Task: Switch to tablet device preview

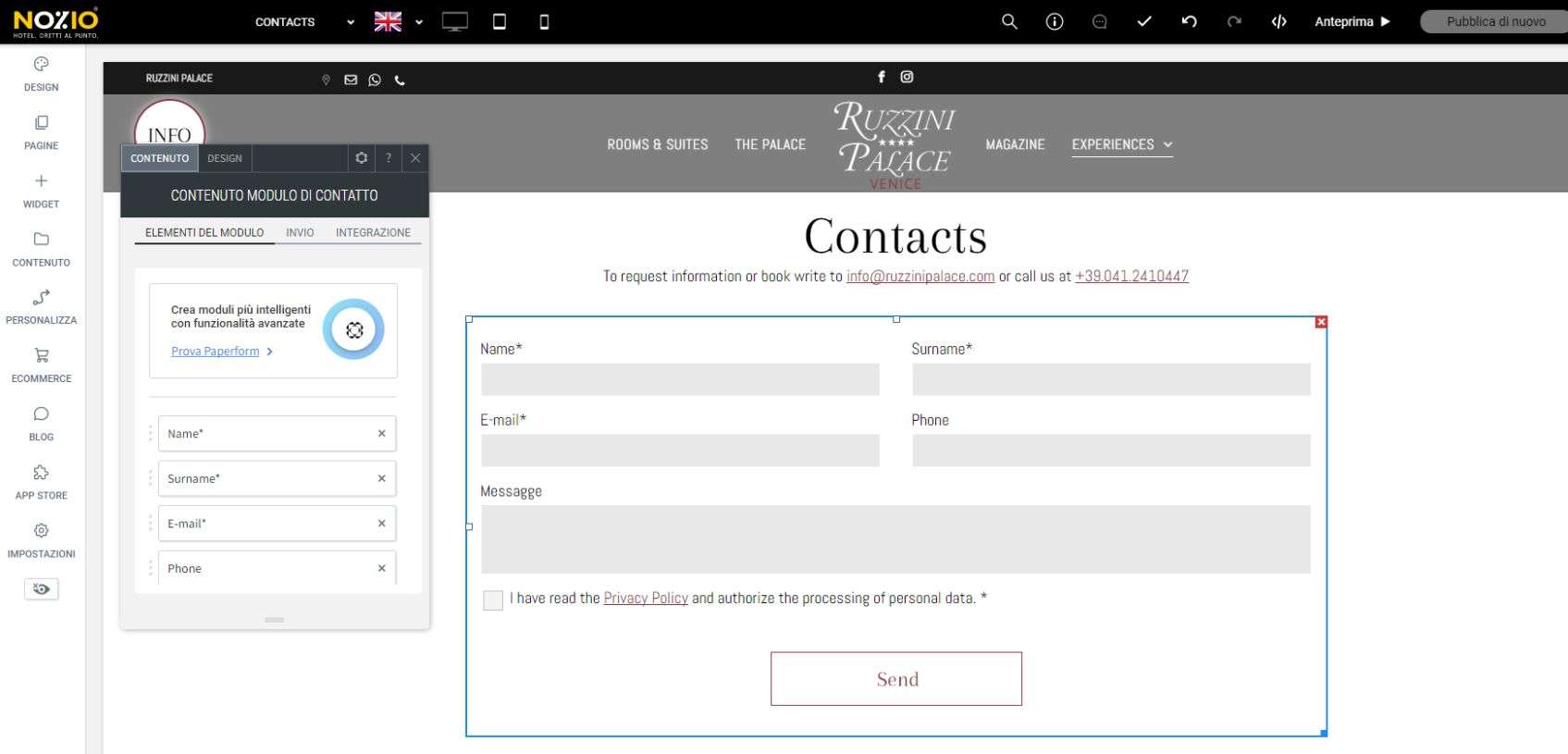Action: click(500, 21)
